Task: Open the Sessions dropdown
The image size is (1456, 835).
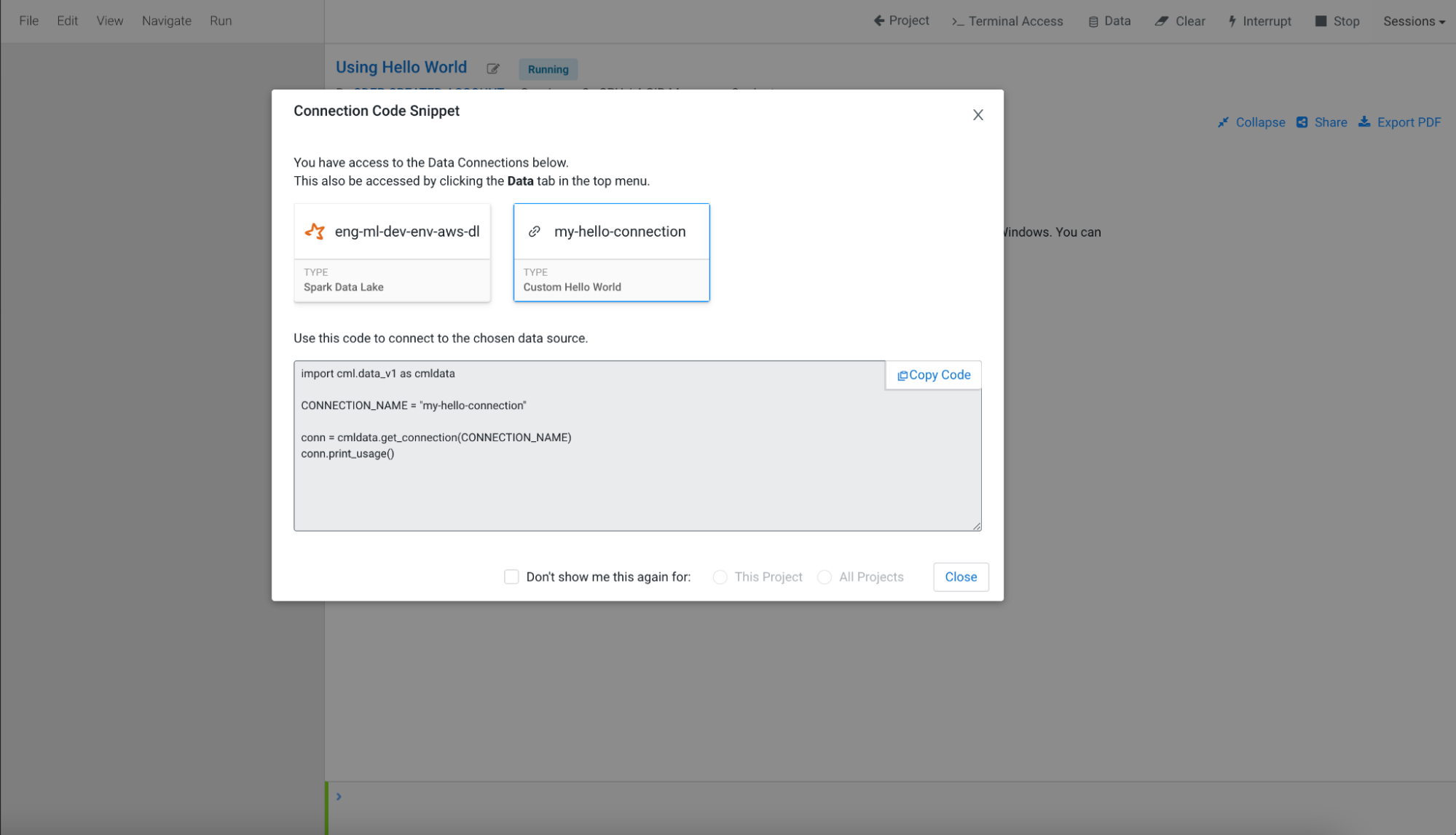Action: tap(1413, 21)
